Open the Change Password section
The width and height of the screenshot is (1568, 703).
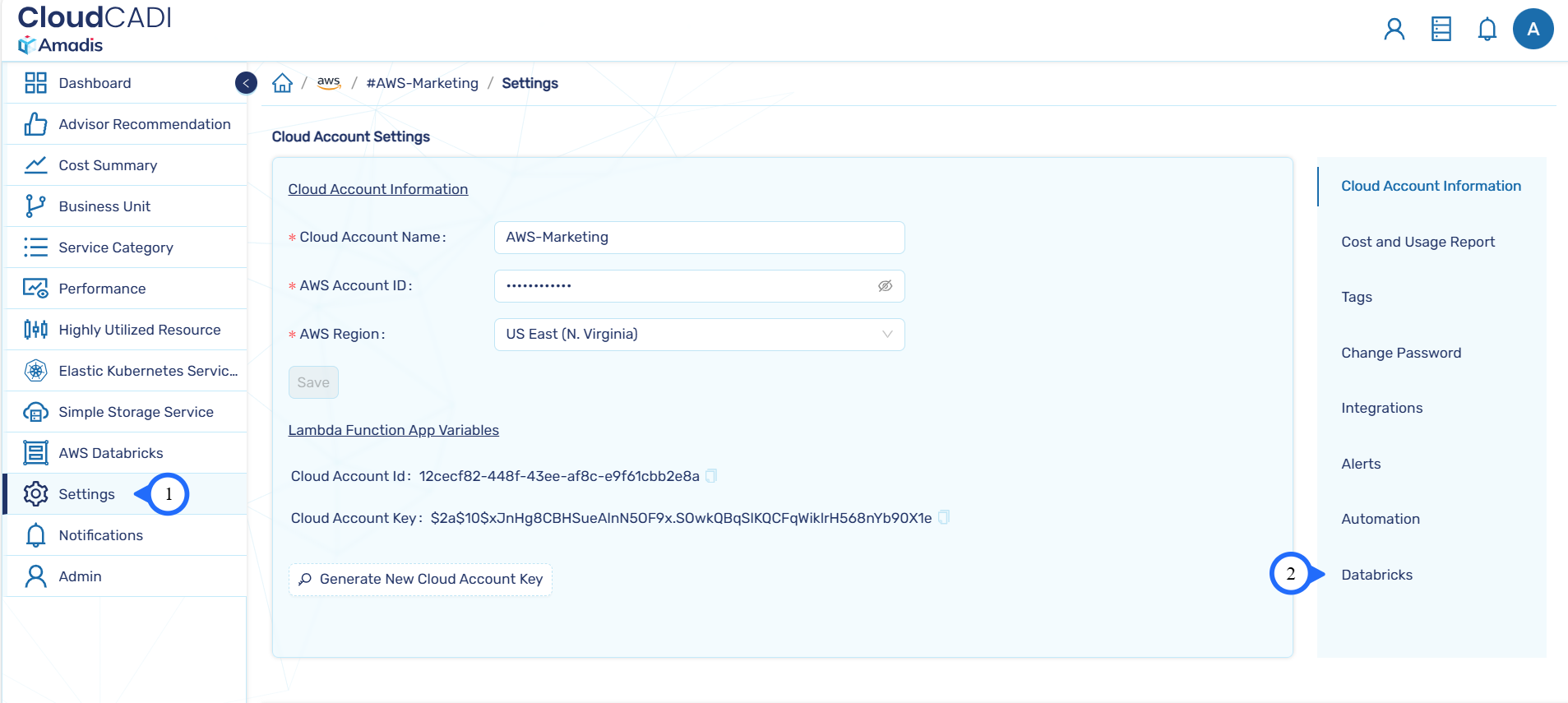[1401, 353]
